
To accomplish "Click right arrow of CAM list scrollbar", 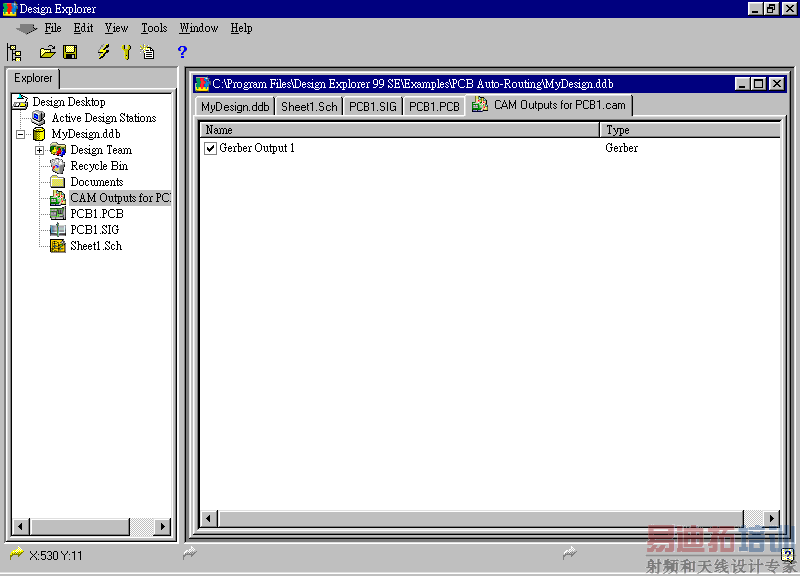I will tap(771, 518).
